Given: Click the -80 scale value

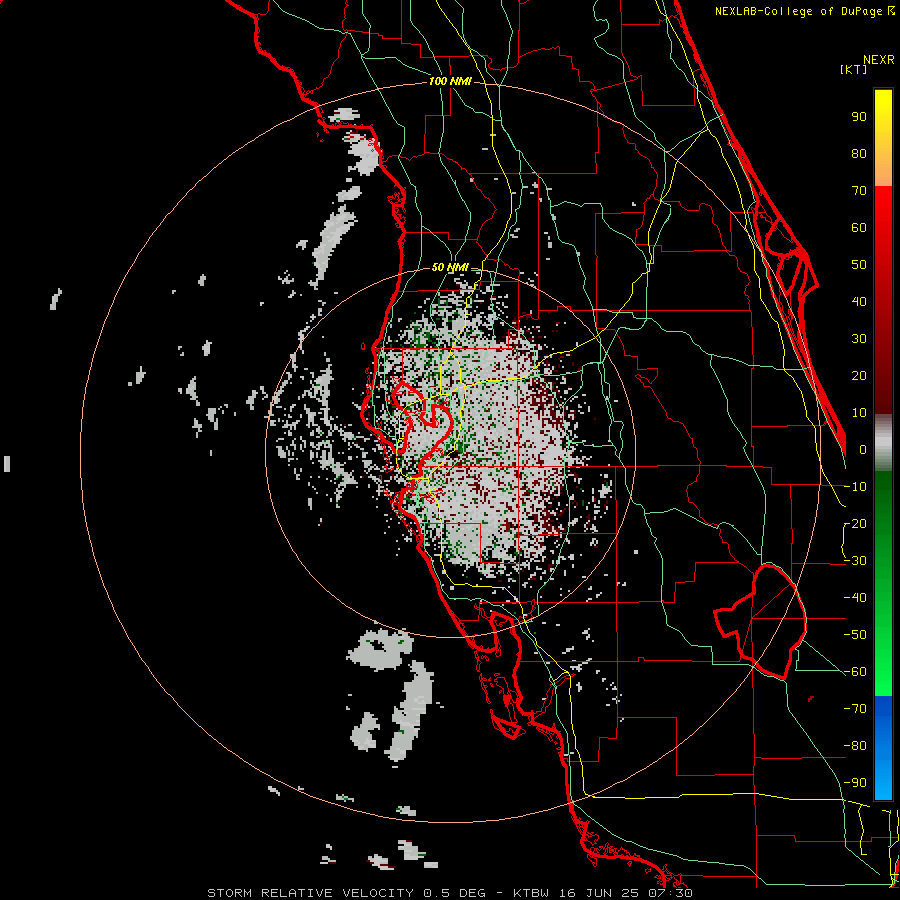Looking at the screenshot, I should pyautogui.click(x=855, y=746).
